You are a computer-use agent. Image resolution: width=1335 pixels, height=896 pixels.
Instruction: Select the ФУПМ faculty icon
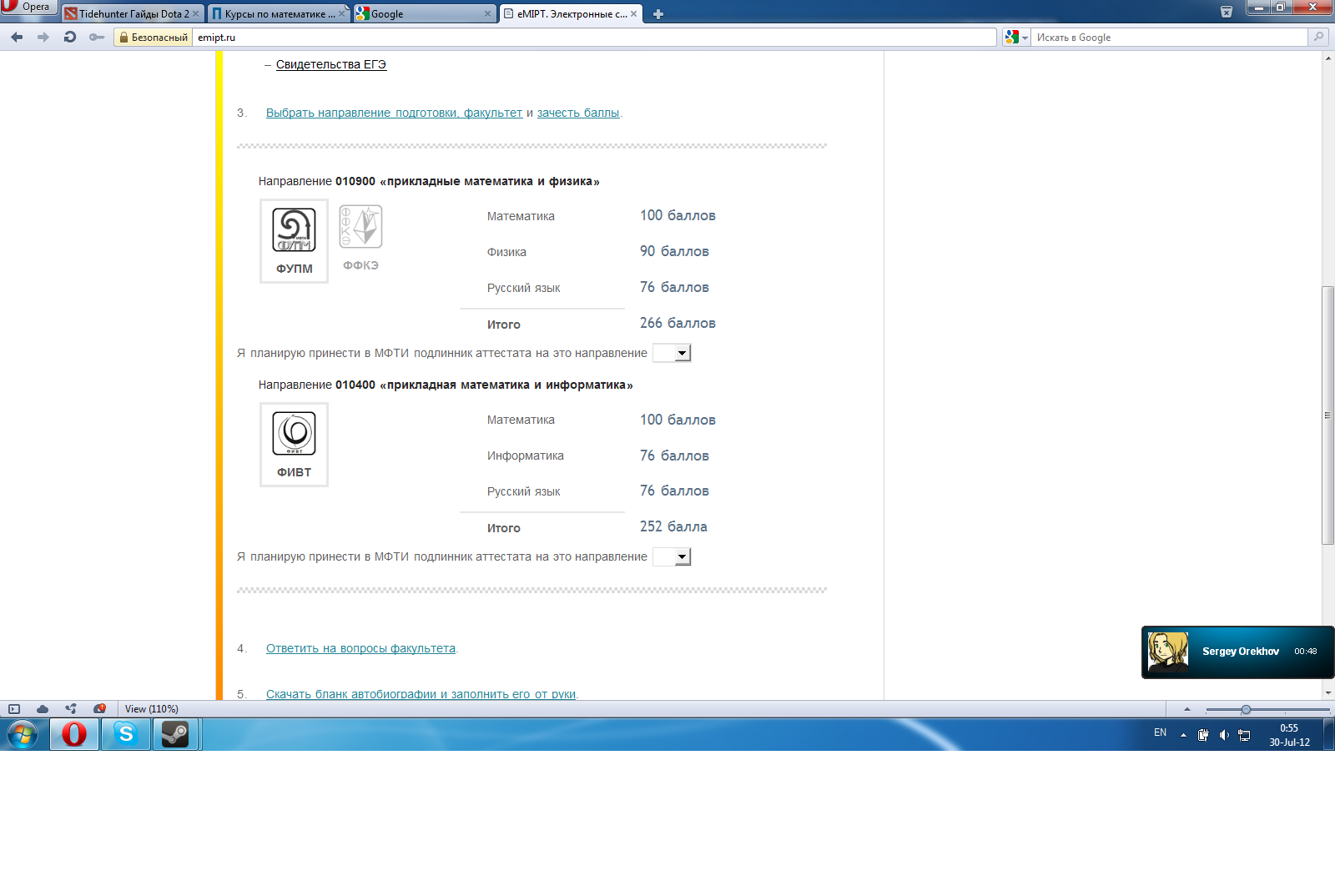click(x=294, y=240)
